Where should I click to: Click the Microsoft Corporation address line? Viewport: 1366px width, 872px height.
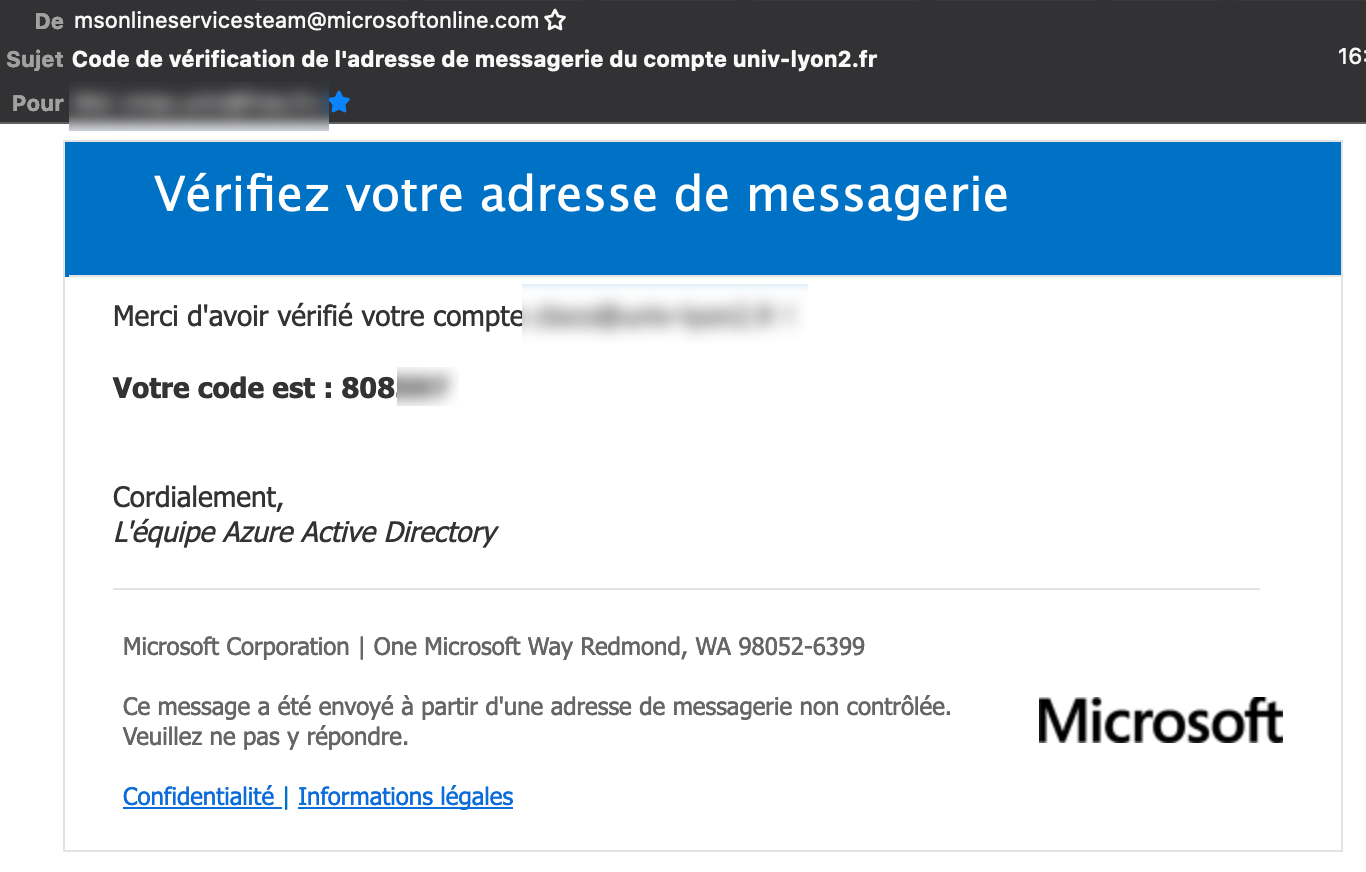pos(493,647)
